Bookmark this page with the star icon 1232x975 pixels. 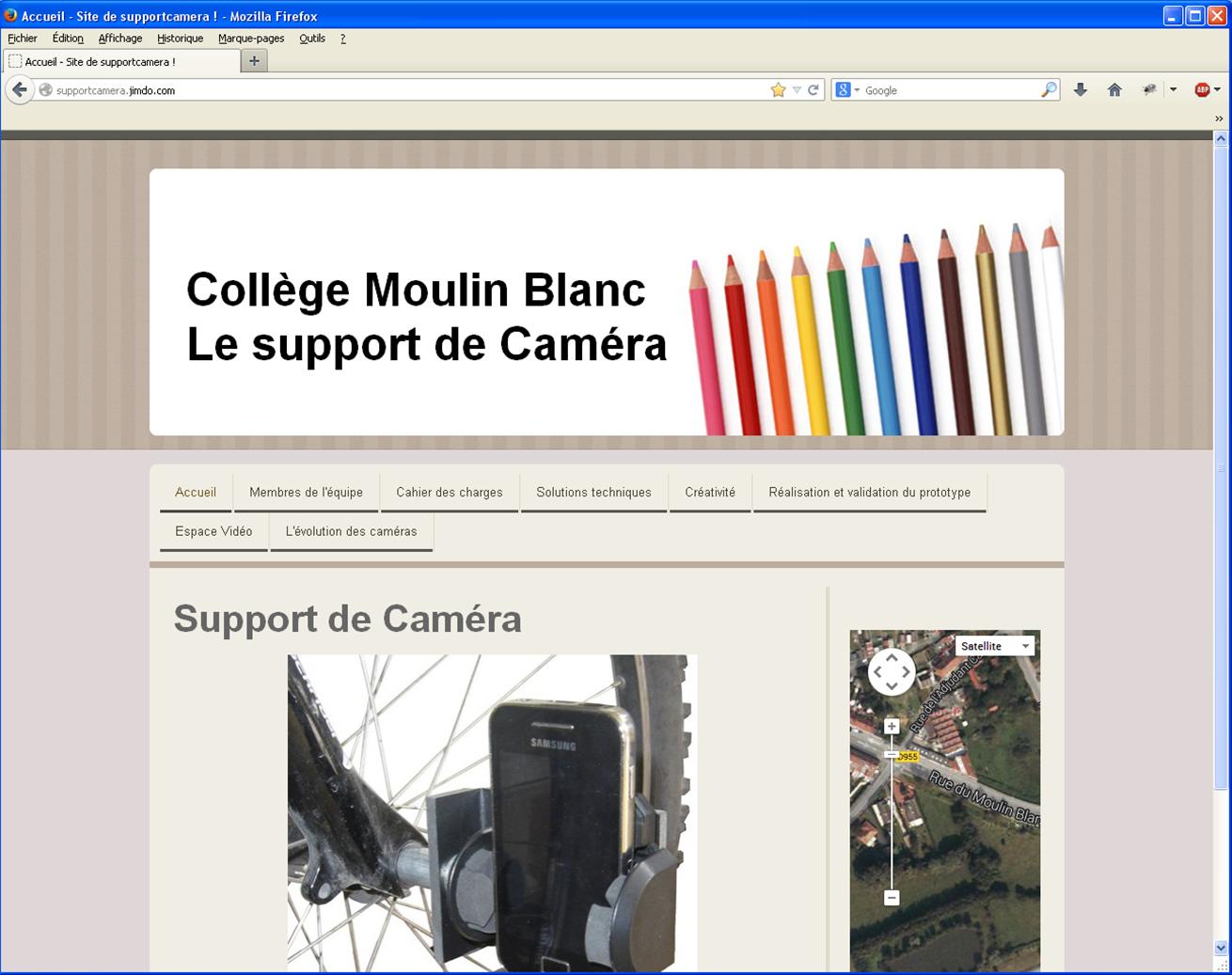pos(778,90)
